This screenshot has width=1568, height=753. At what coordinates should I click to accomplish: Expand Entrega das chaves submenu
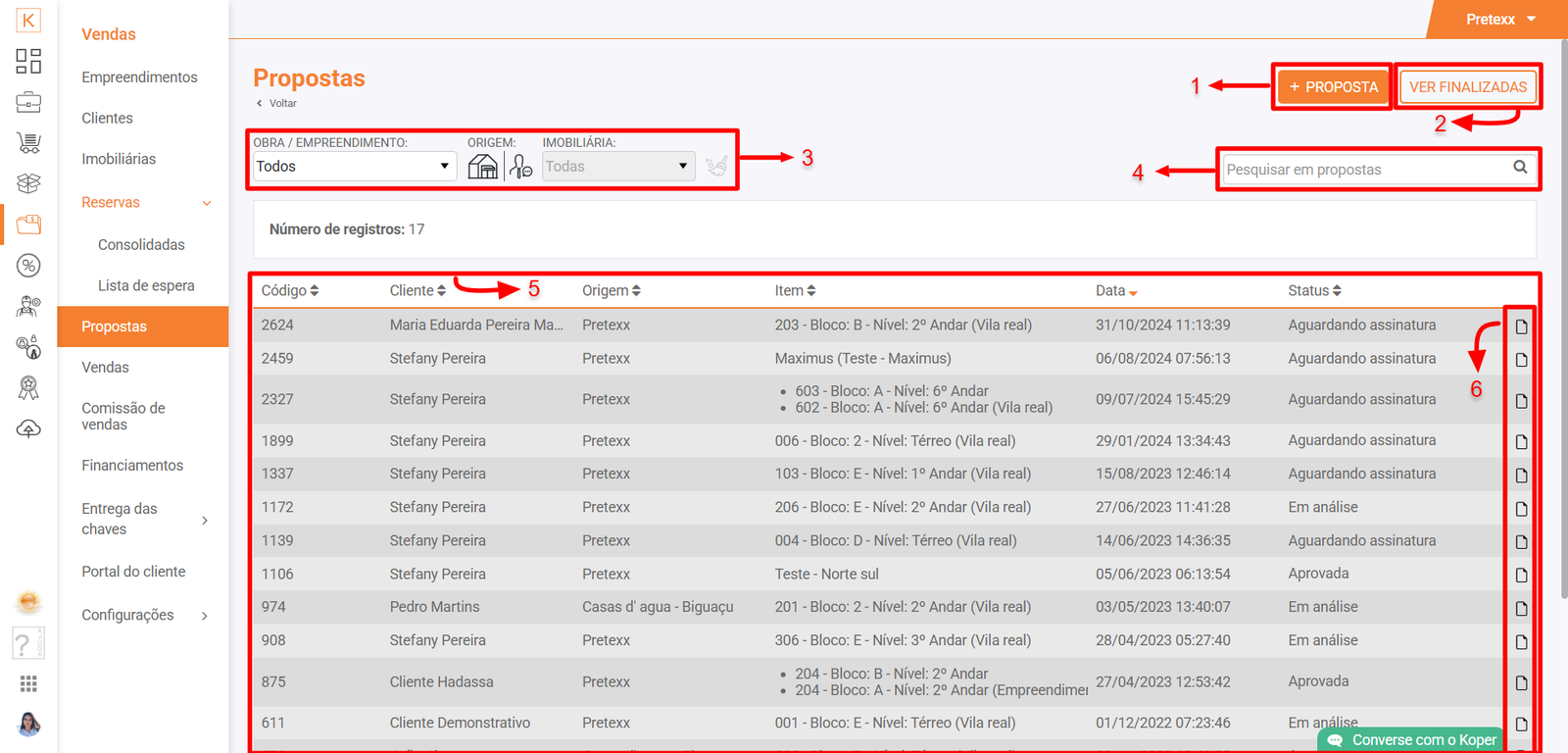205,520
